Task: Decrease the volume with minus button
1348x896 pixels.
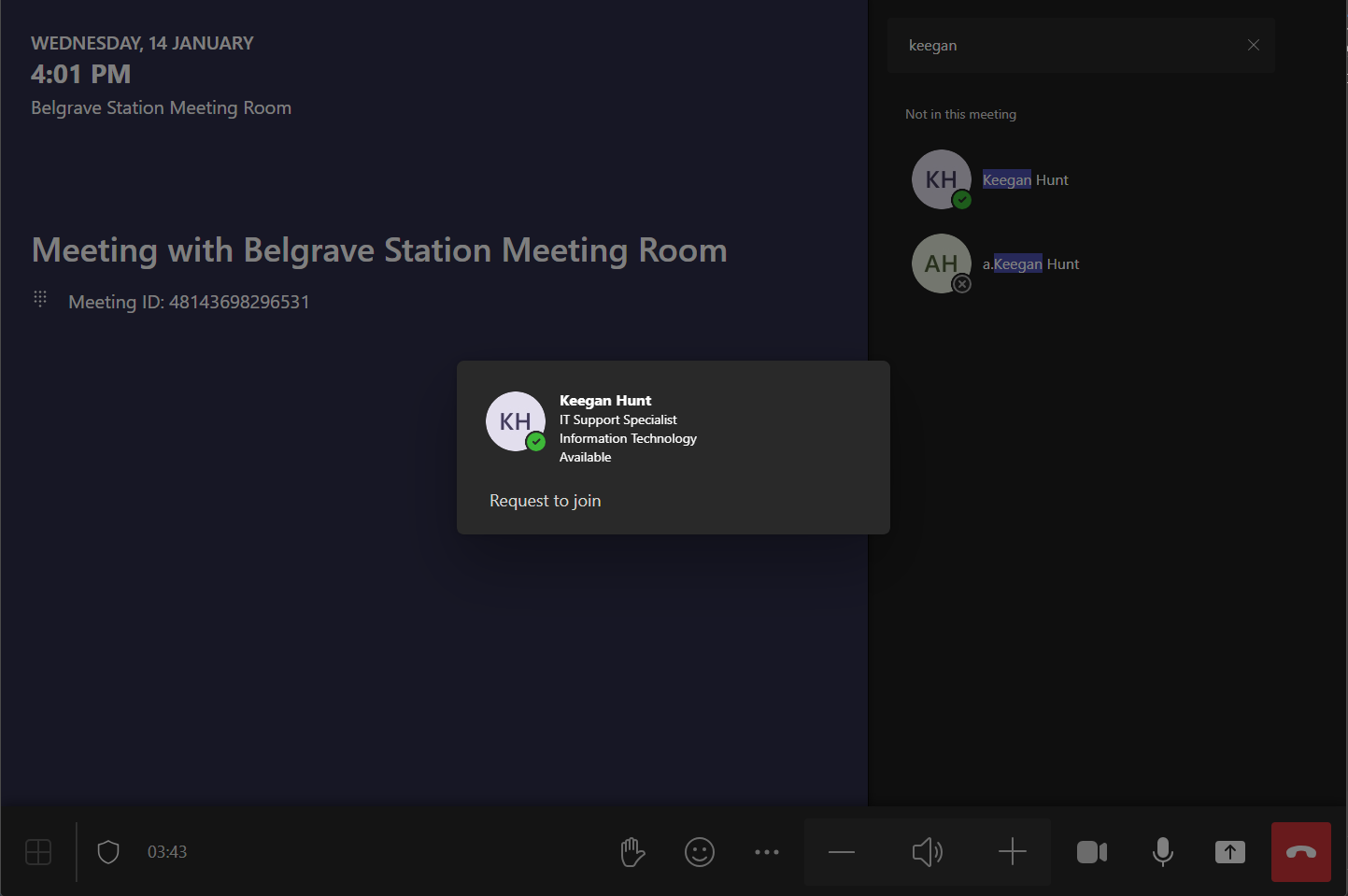Action: tap(842, 852)
